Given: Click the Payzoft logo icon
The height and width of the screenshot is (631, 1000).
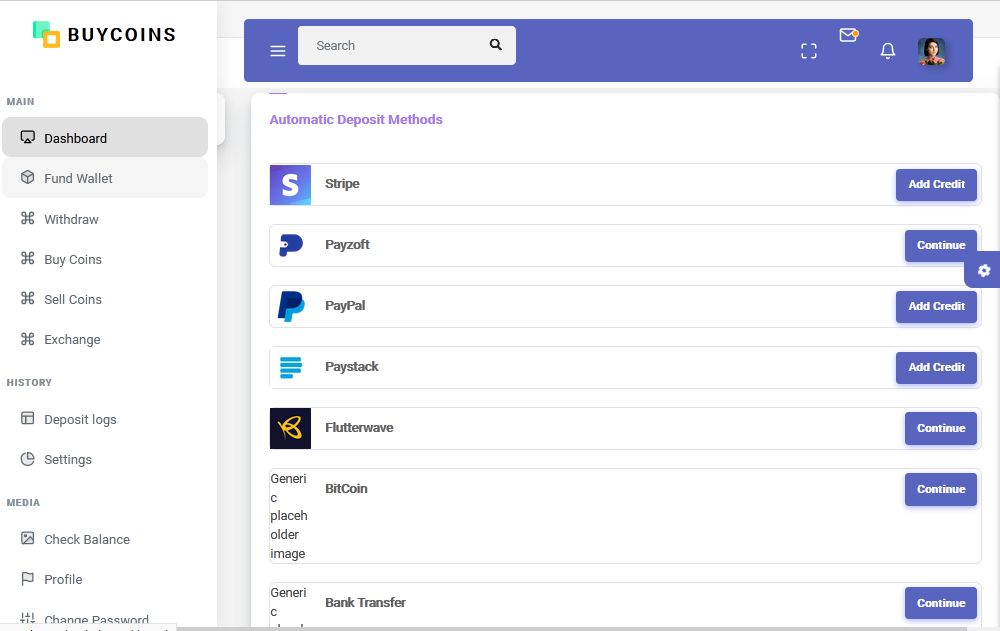Looking at the screenshot, I should [x=291, y=246].
